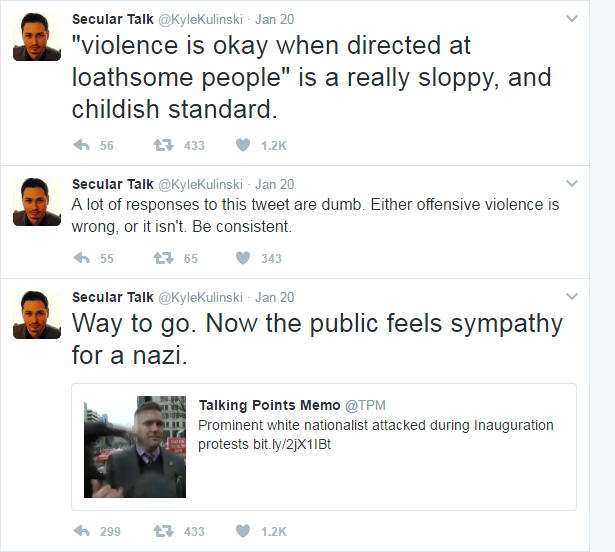Click the quoted tweet's video thumbnail
615x552 pixels.
pos(135,447)
